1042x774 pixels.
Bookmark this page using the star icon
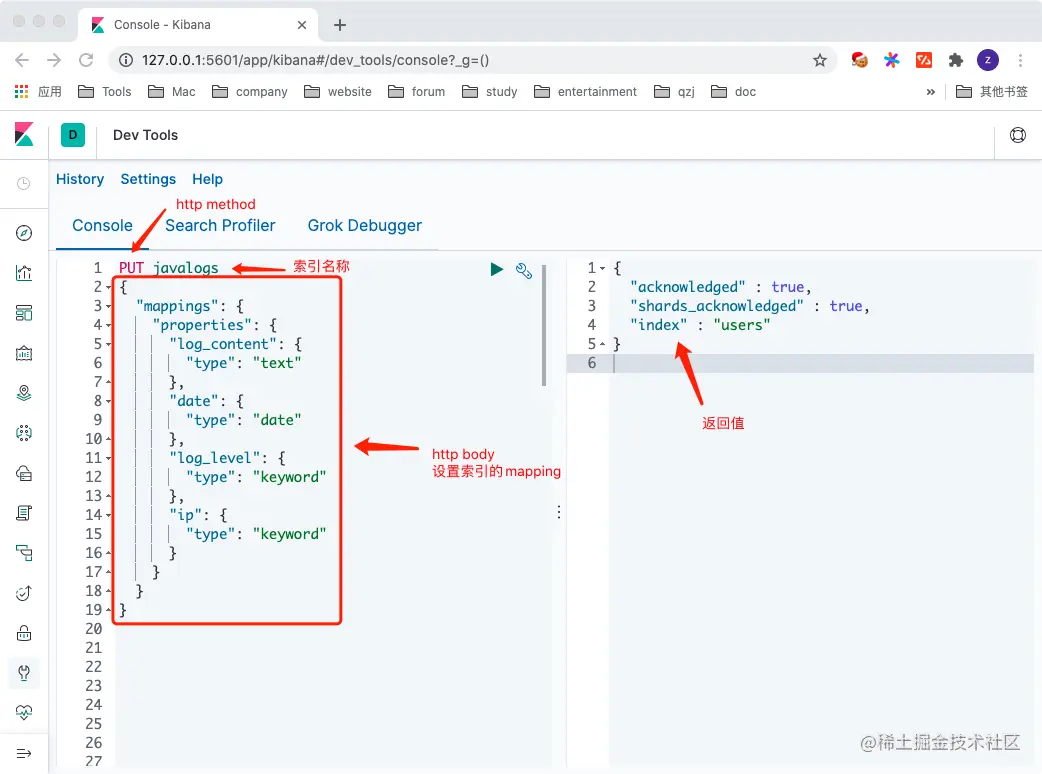click(x=820, y=60)
